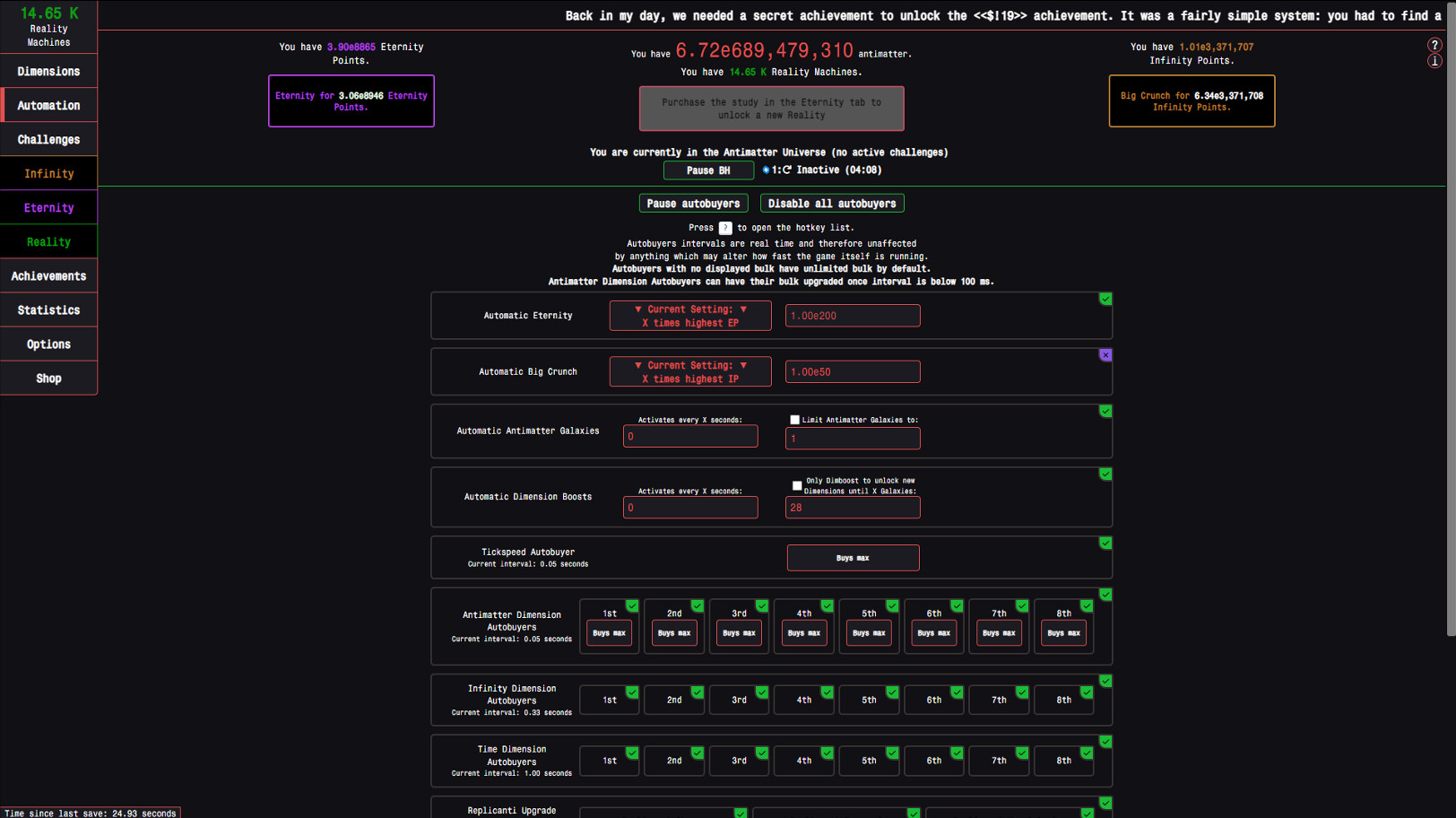This screenshot has height=818, width=1456.
Task: Enable the Limit Antimatter Galaxies checkbox
Action: (x=794, y=419)
